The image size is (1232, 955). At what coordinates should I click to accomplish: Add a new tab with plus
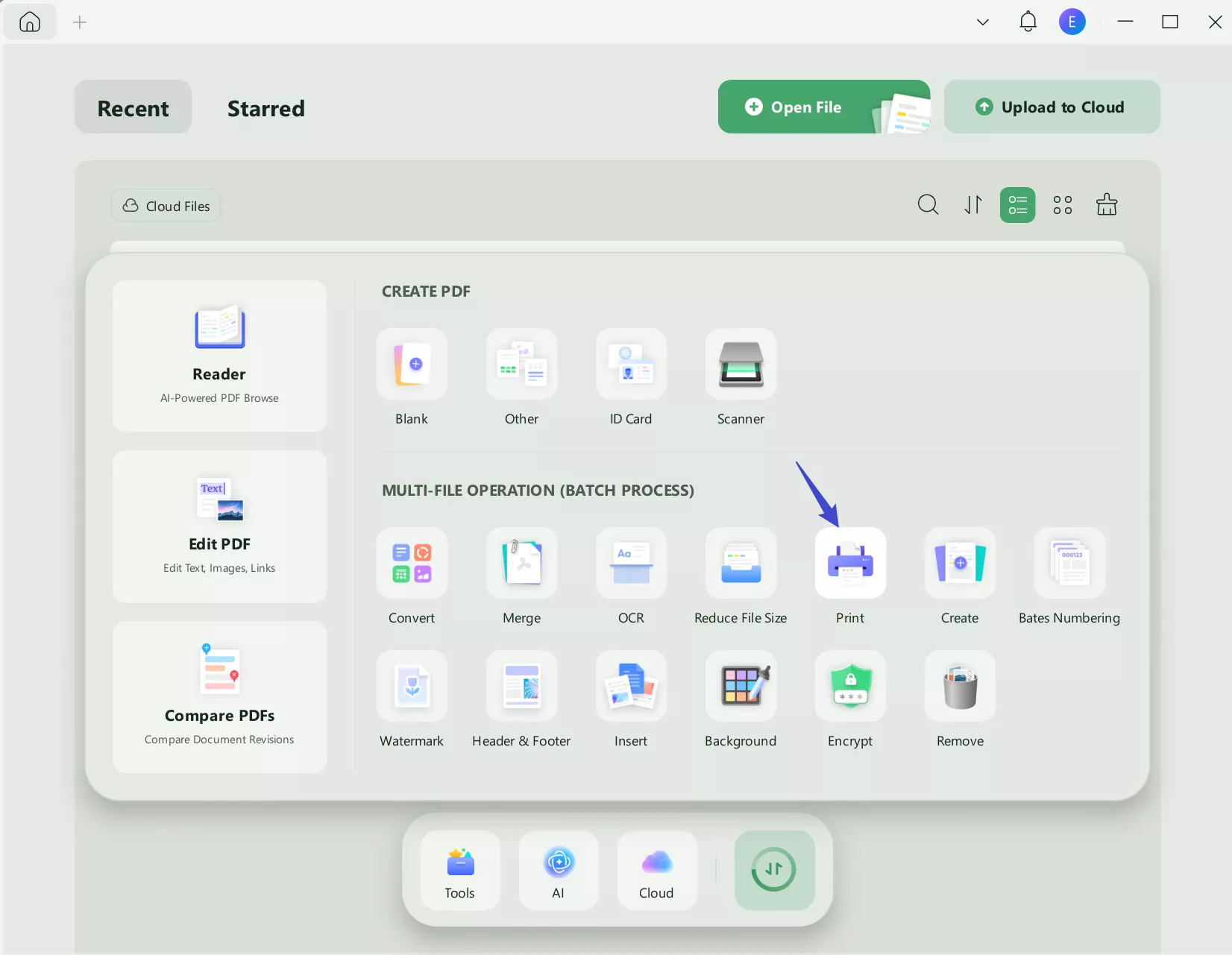coord(80,22)
